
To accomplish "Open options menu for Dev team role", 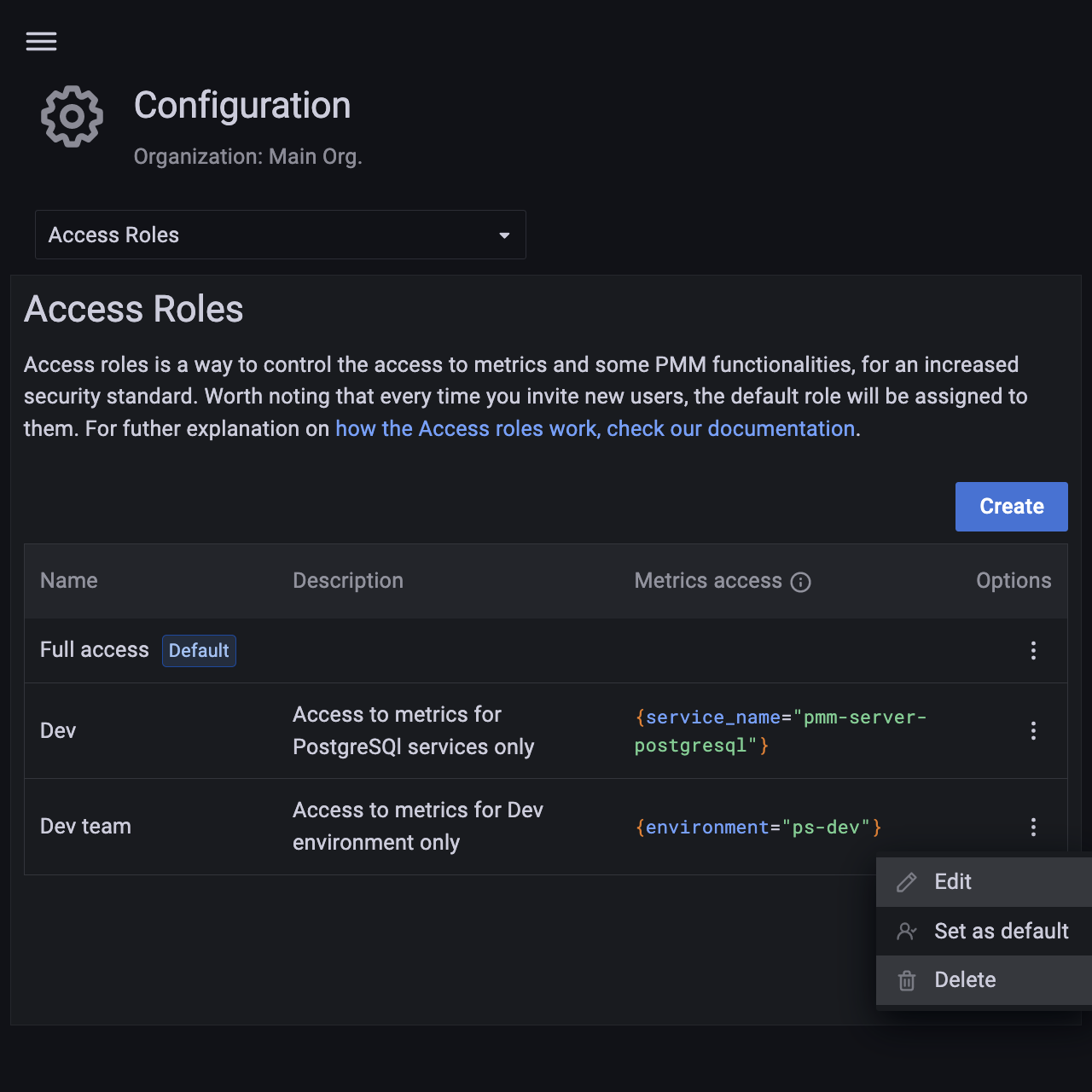I will pos(1033,827).
